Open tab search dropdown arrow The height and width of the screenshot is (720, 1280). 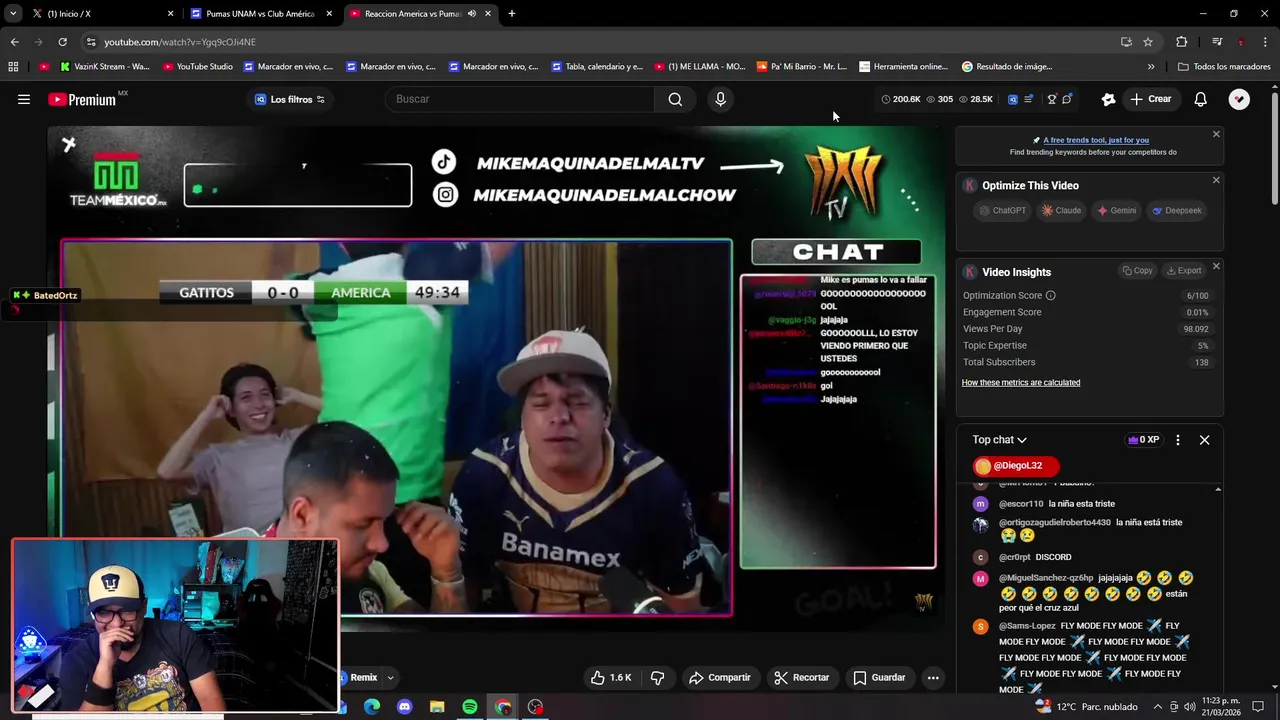(x=13, y=14)
